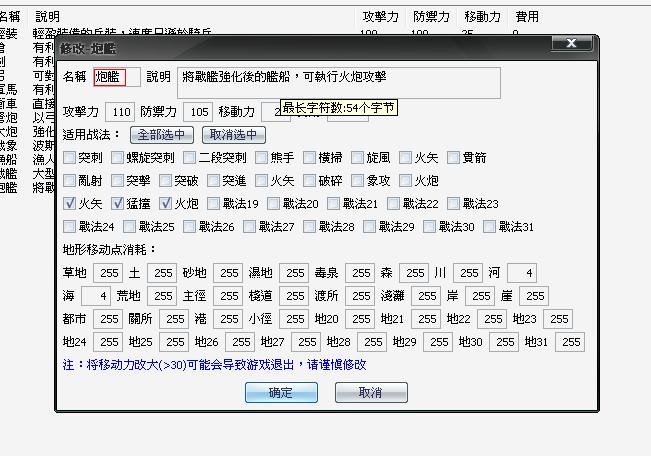Click the 地24 movement cost field
The width and height of the screenshot is (651, 456).
[108, 342]
